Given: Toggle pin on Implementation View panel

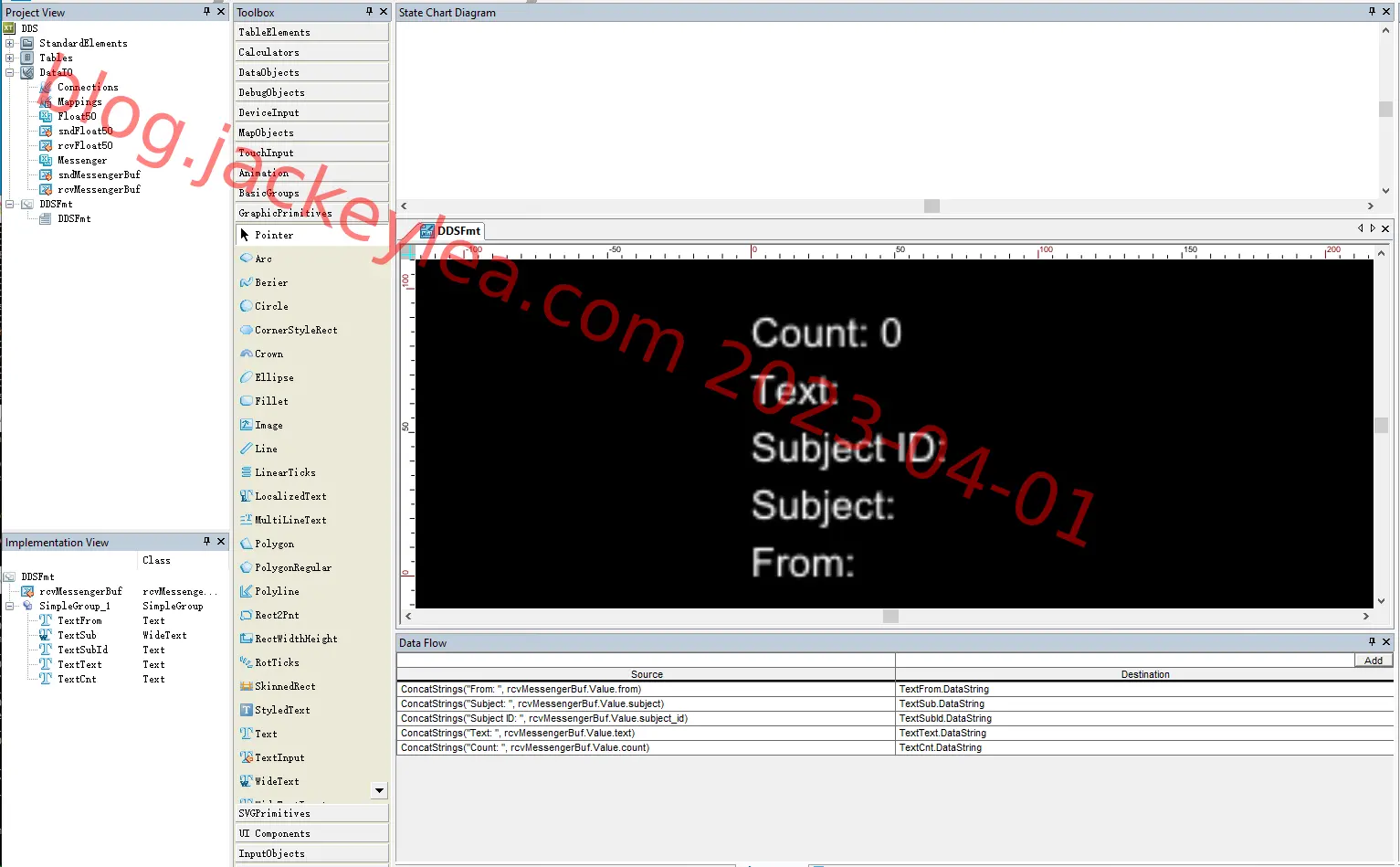Looking at the screenshot, I should (206, 542).
